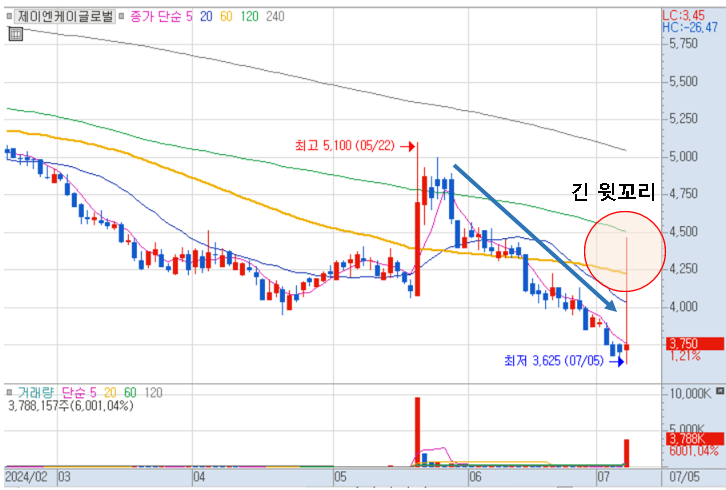Image resolution: width=726 pixels, height=490 pixels.
Task: Click small square marker before 거래량
Action: 9,392
